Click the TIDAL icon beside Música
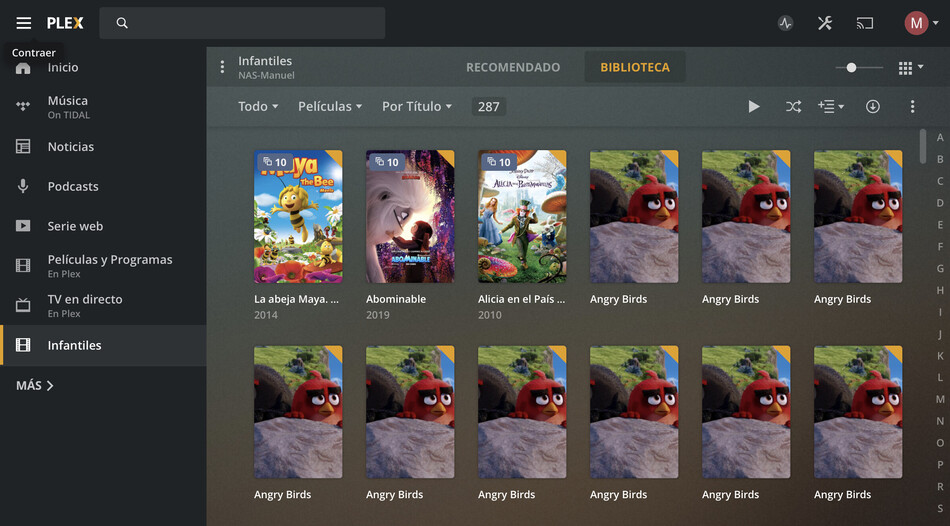This screenshot has width=950, height=526. point(23,107)
